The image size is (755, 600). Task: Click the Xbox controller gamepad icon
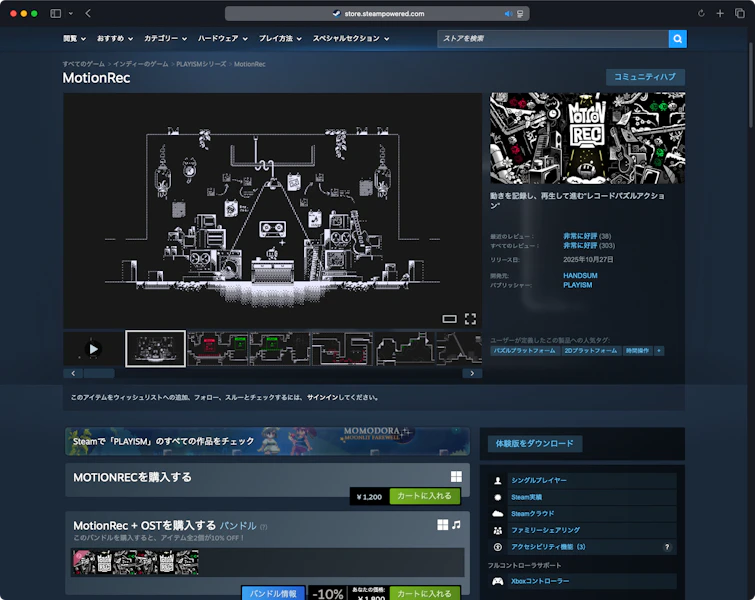(498, 582)
